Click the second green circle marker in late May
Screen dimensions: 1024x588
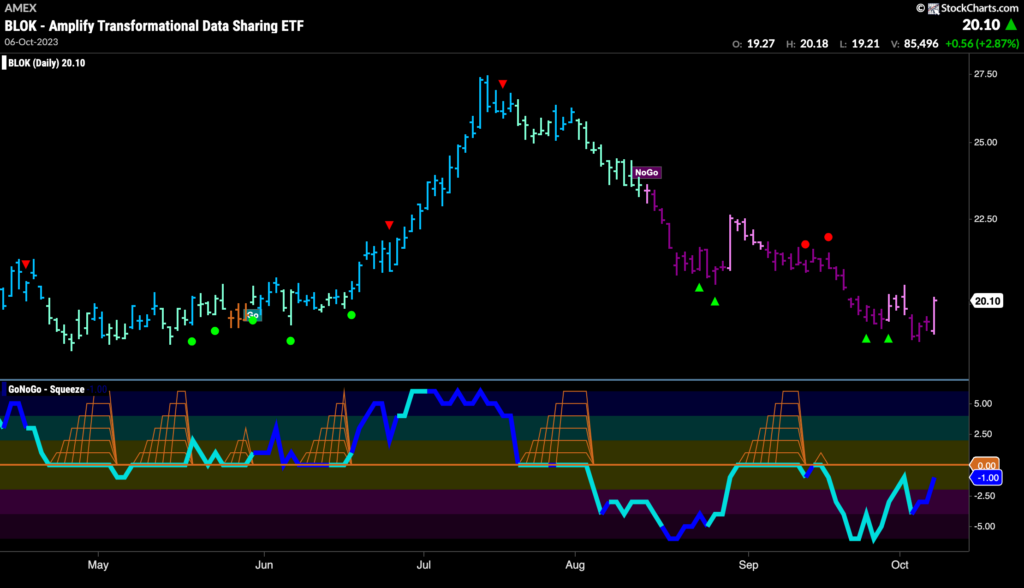click(x=215, y=331)
